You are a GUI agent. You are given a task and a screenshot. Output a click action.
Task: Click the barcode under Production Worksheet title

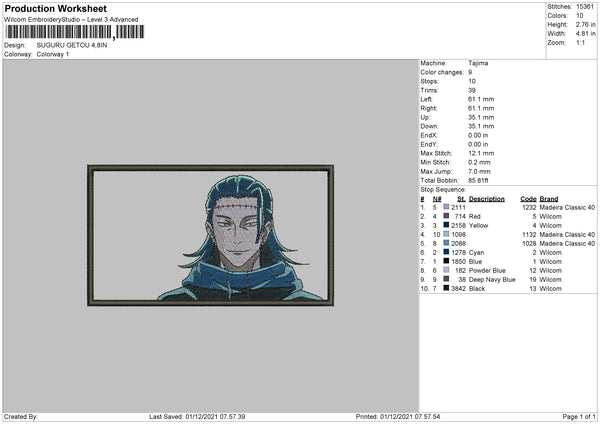[75, 32]
